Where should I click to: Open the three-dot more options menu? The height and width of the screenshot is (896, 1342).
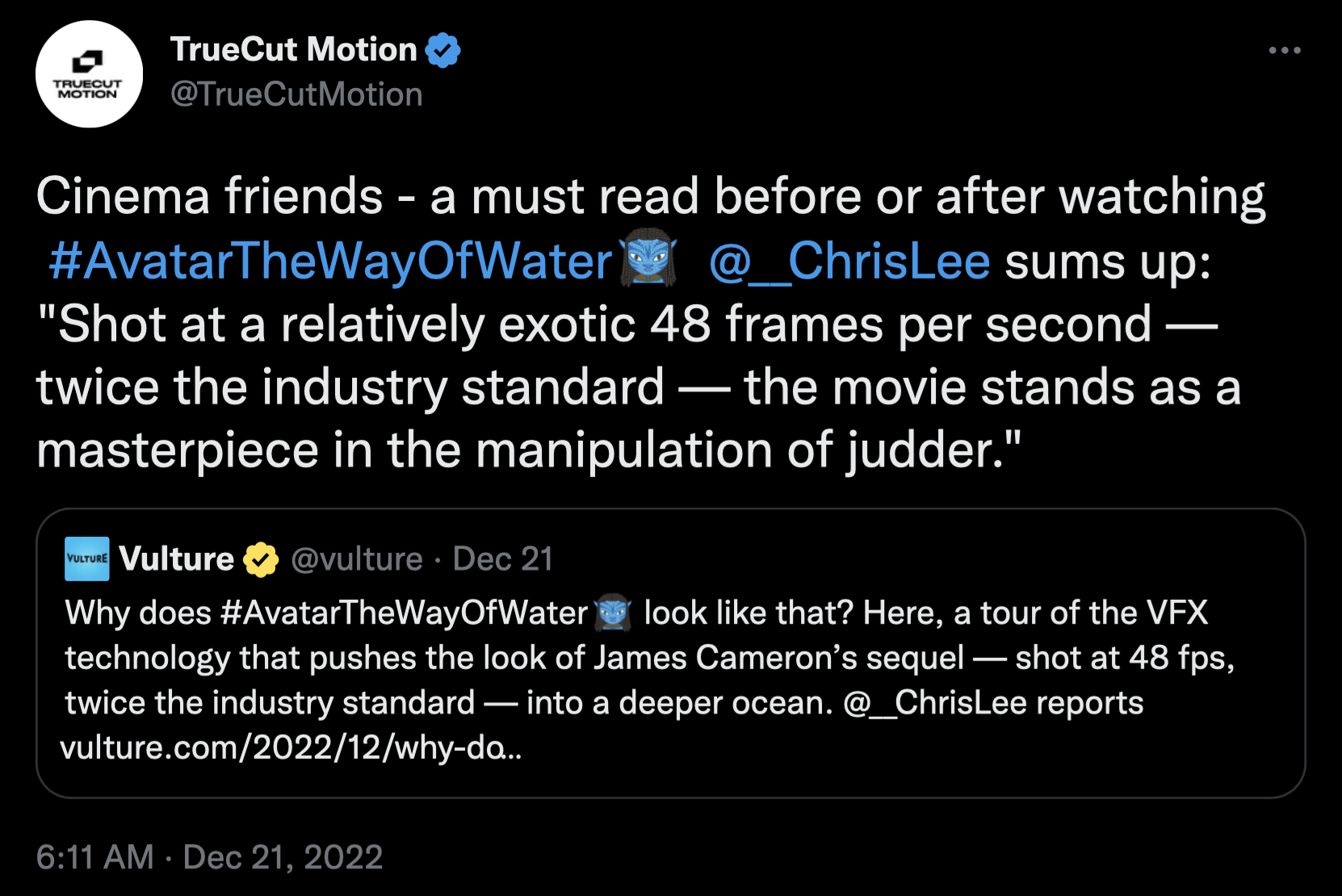pyautogui.click(x=1284, y=50)
